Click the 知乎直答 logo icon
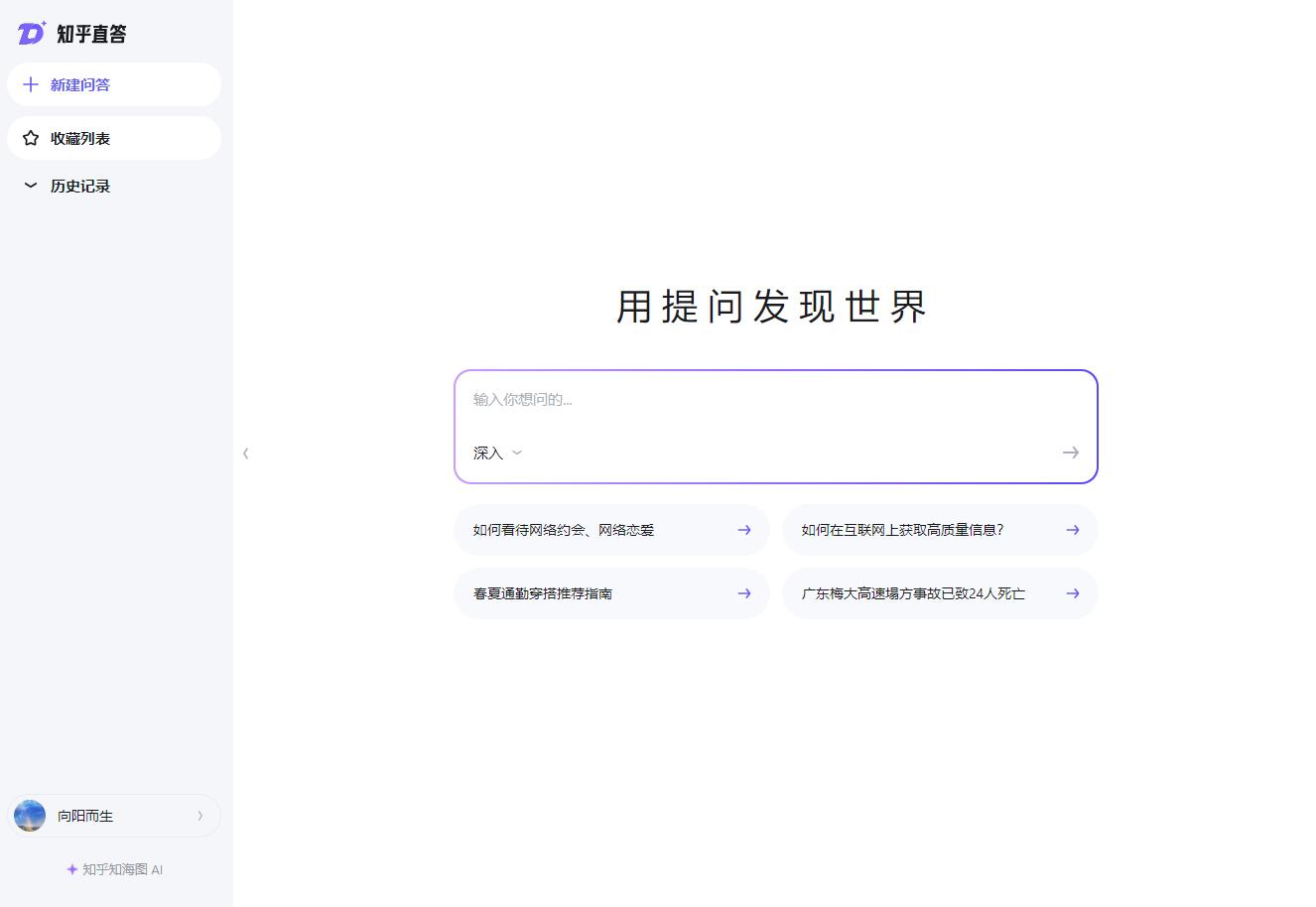The image size is (1316, 907). tap(32, 33)
